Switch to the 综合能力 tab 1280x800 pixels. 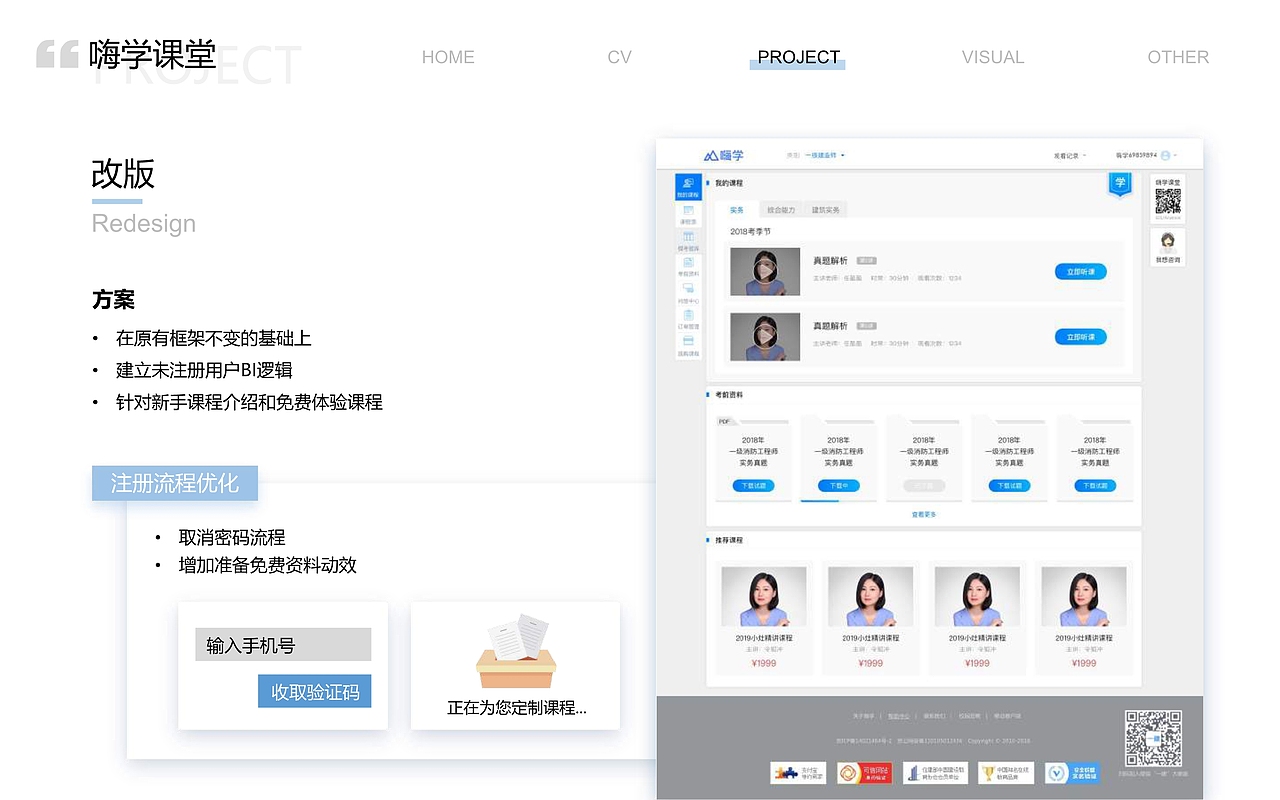[781, 210]
